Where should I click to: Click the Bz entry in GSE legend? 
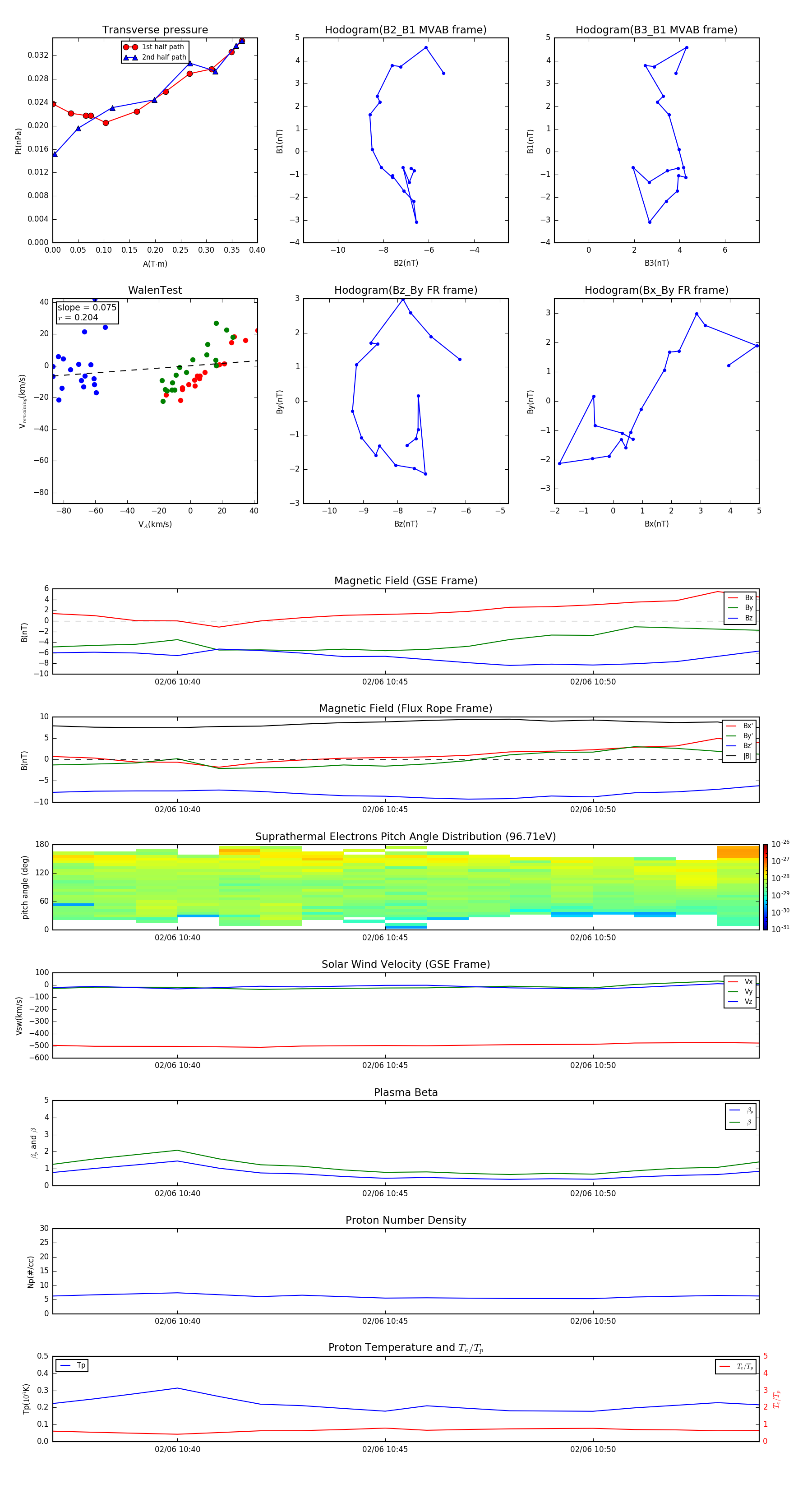tap(740, 618)
